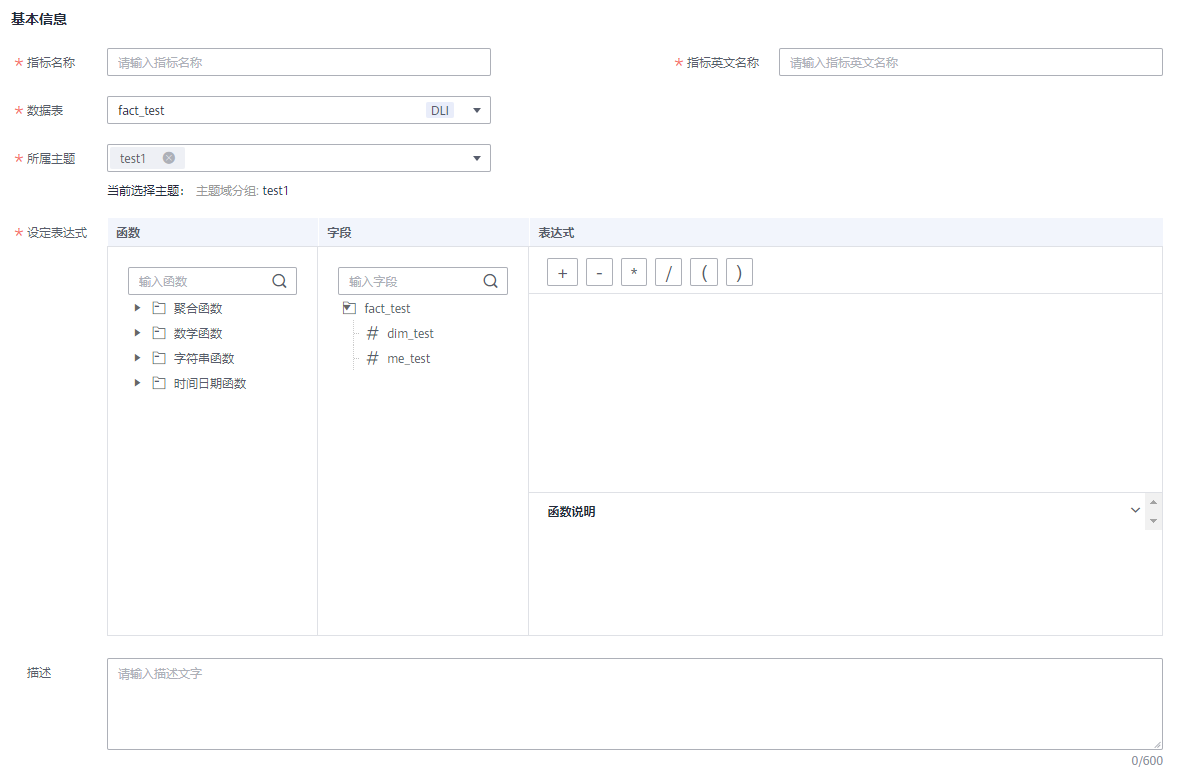The height and width of the screenshot is (775, 1188).
Task: Expand the 聚合函数 folder
Action: pos(138,308)
